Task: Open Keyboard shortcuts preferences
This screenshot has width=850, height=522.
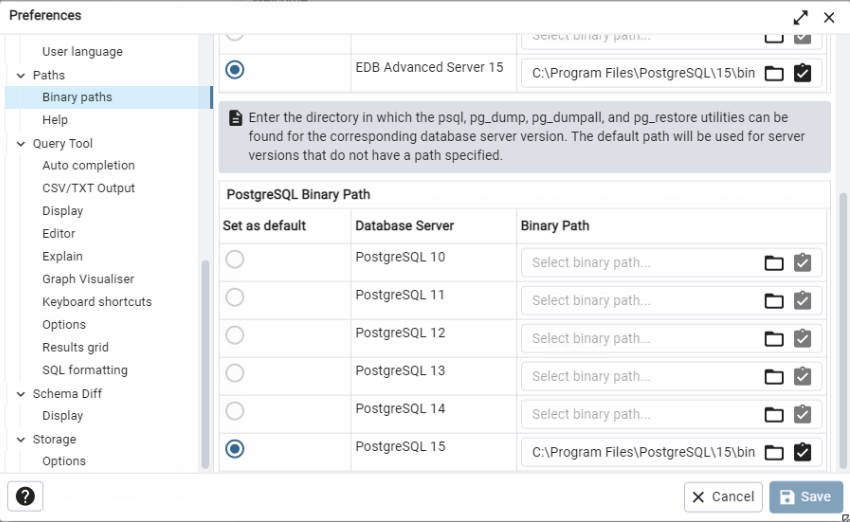Action: click(x=97, y=302)
